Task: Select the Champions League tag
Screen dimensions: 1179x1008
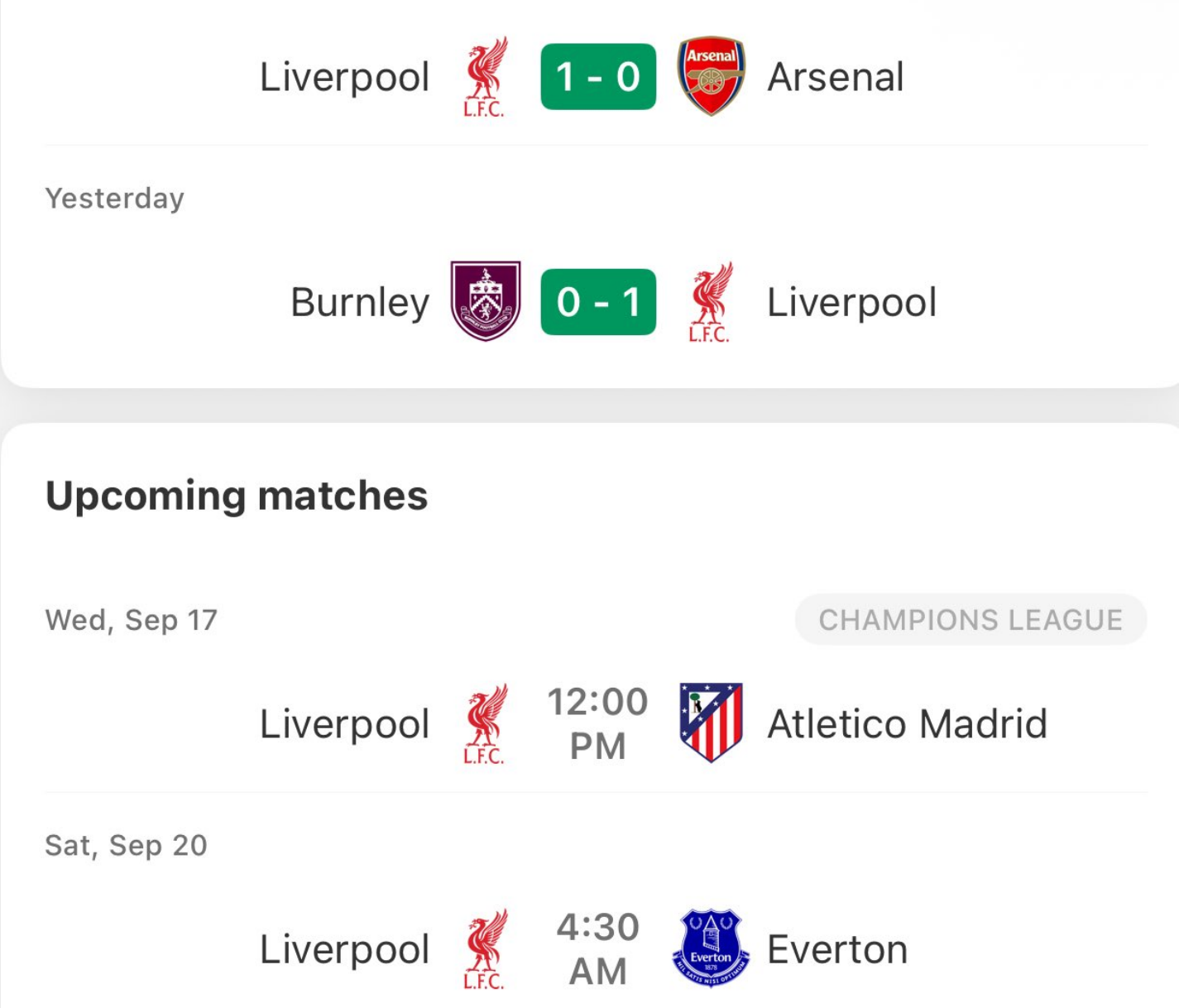Action: click(x=971, y=619)
